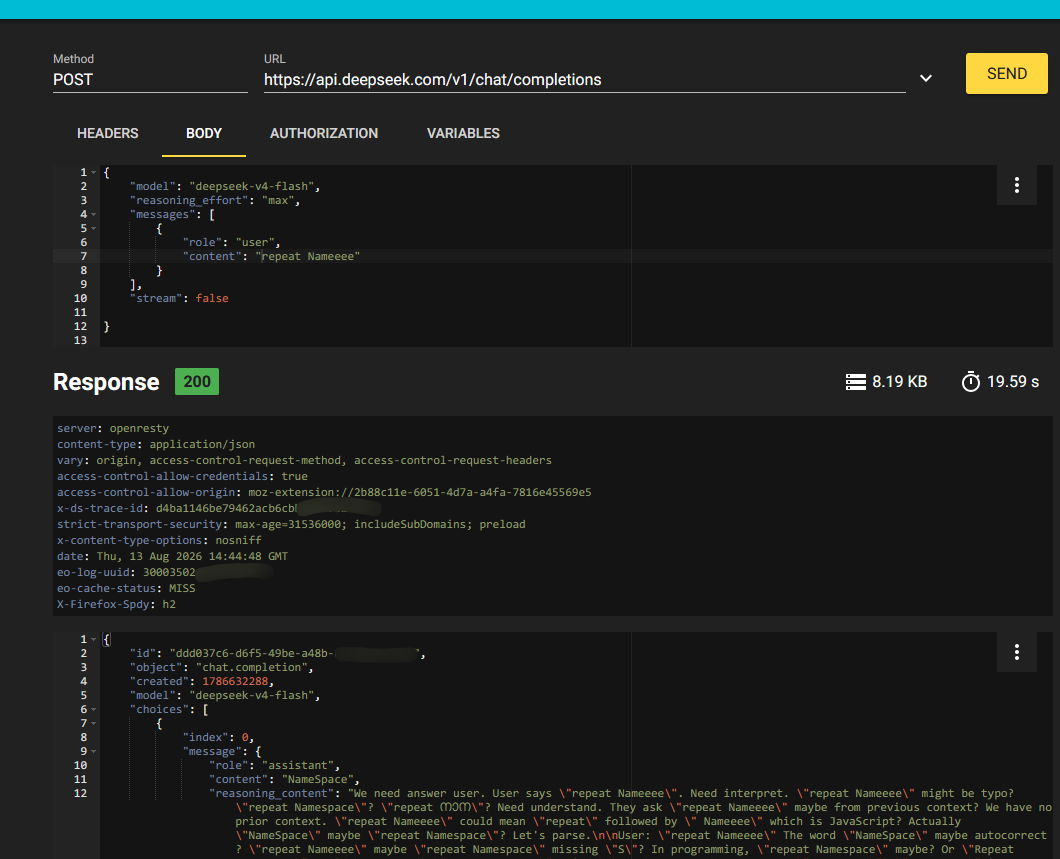Click the x-ds-trace-id header line
1060x859 pixels.
tap(219, 508)
